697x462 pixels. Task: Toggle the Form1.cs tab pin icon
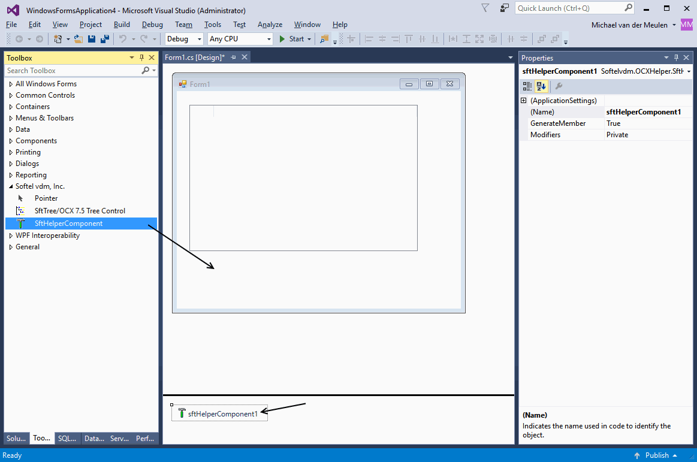233,57
